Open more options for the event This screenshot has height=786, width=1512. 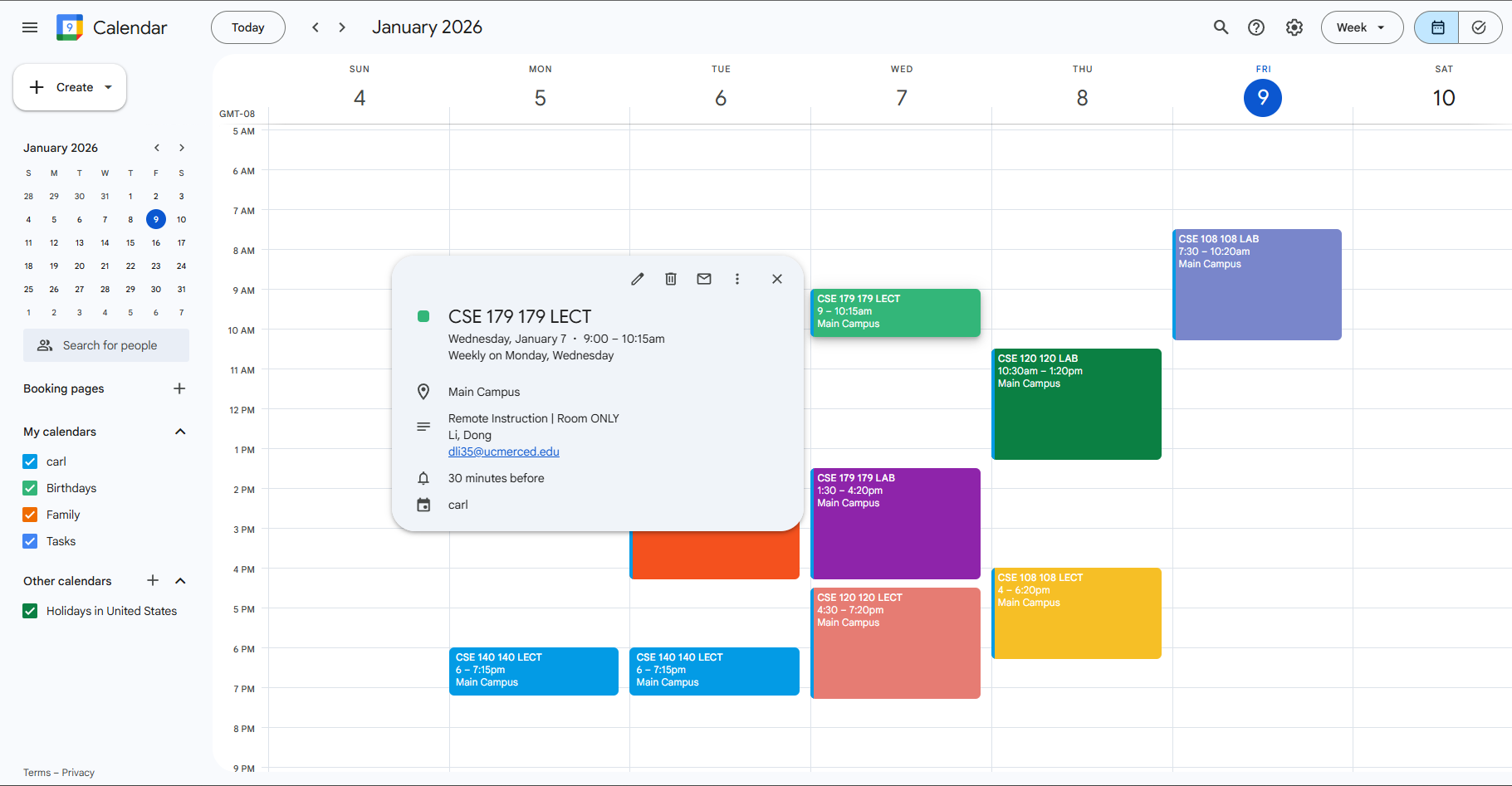(x=736, y=278)
